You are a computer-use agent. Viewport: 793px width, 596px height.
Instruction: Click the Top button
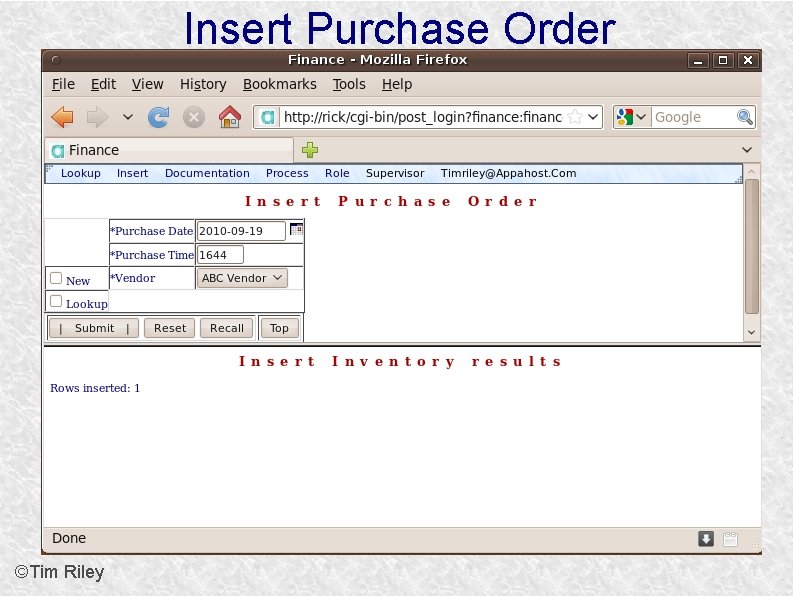tap(279, 328)
